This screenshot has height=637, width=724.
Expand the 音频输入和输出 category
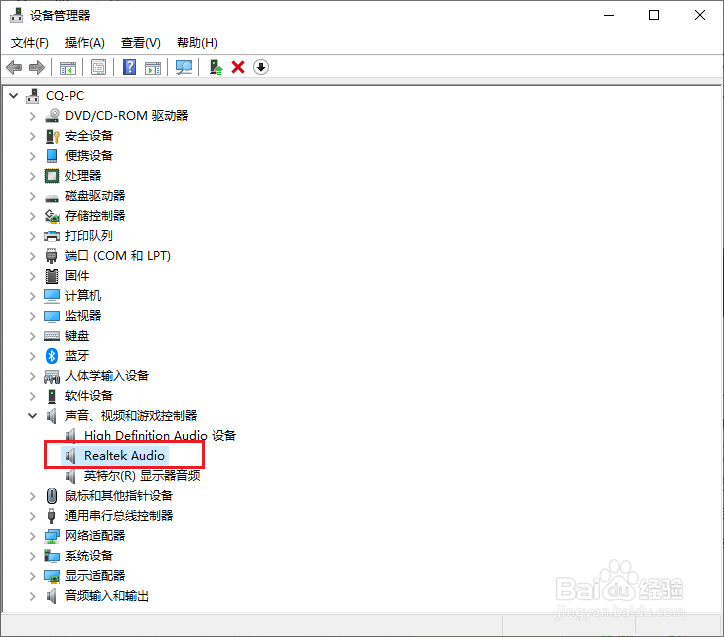tap(32, 596)
